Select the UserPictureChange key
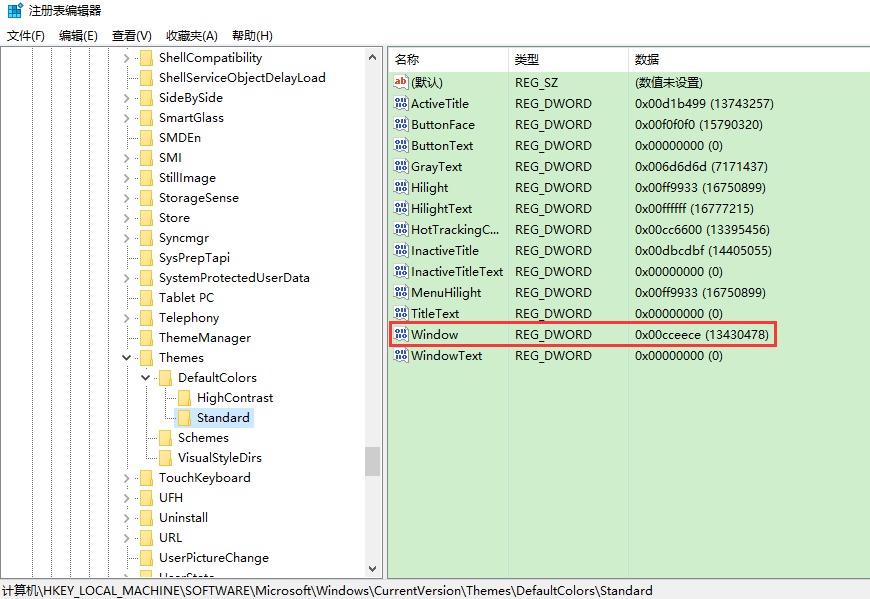The image size is (870, 599). coord(214,558)
